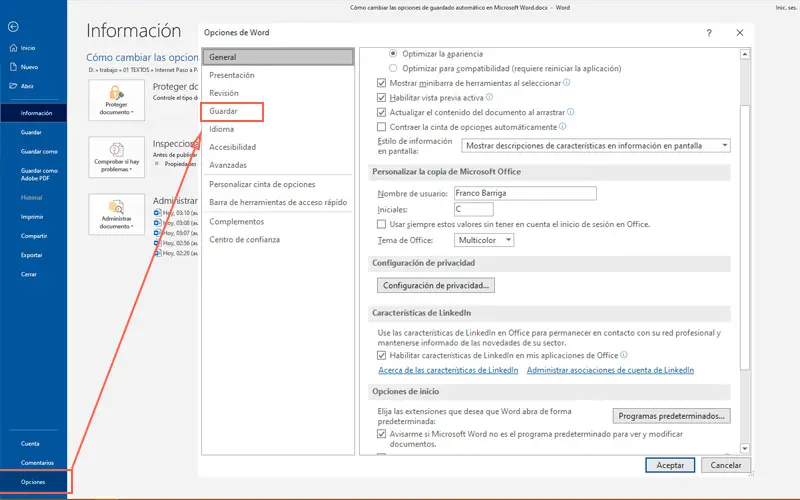
Task: Select Optimizar para compatibilidad radio button
Action: coord(393,68)
